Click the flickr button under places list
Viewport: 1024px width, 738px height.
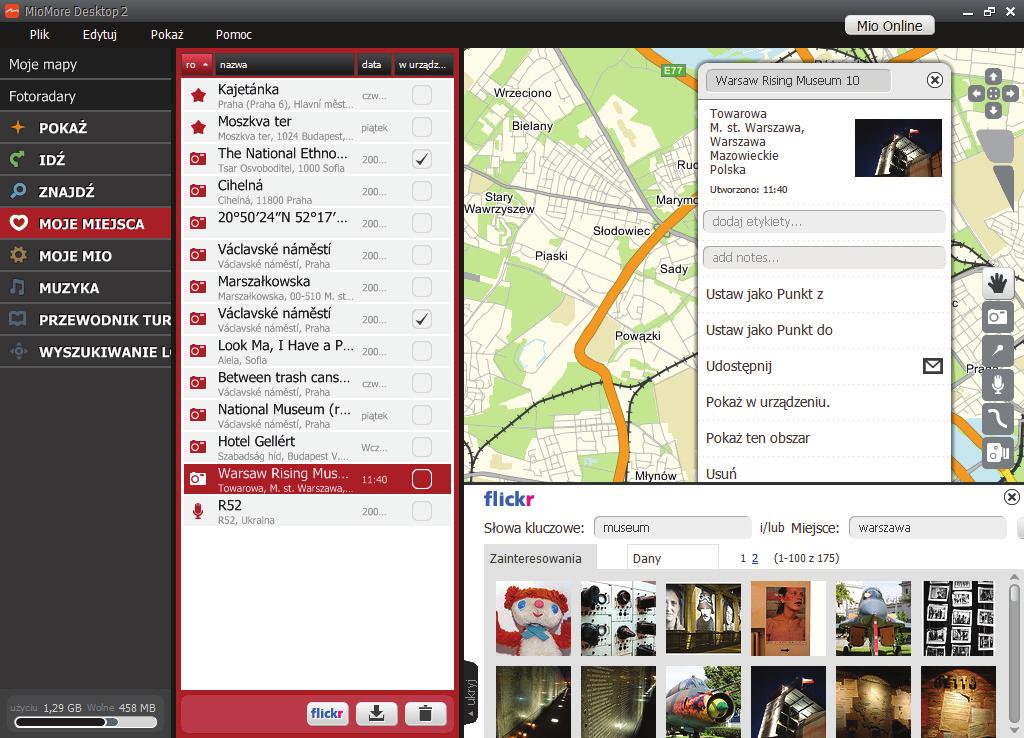coord(327,713)
